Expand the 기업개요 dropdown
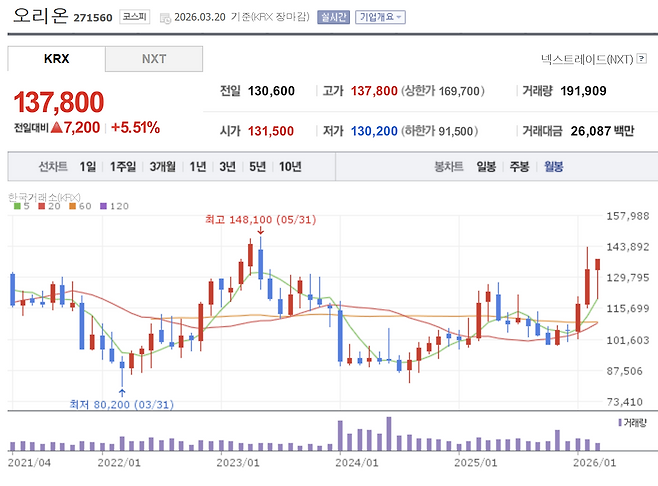Image resolution: width=658 pixels, height=486 pixels. 381,17
